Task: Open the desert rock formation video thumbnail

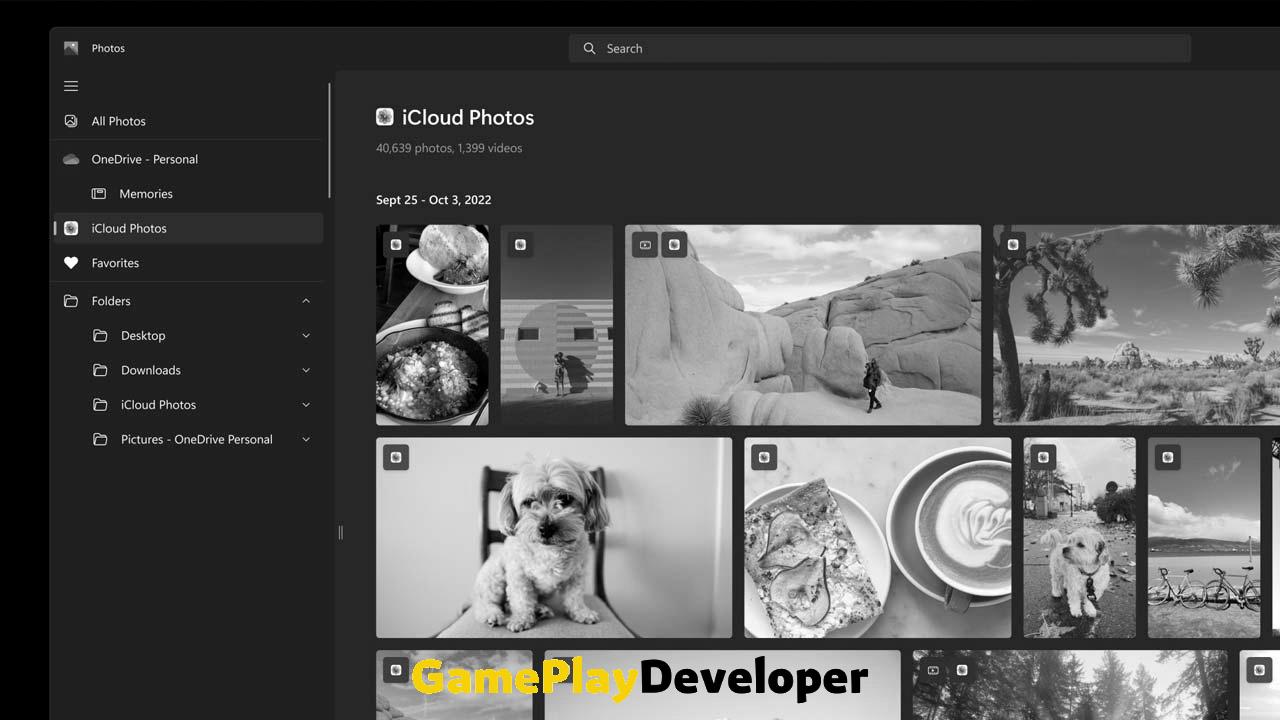Action: coord(803,325)
